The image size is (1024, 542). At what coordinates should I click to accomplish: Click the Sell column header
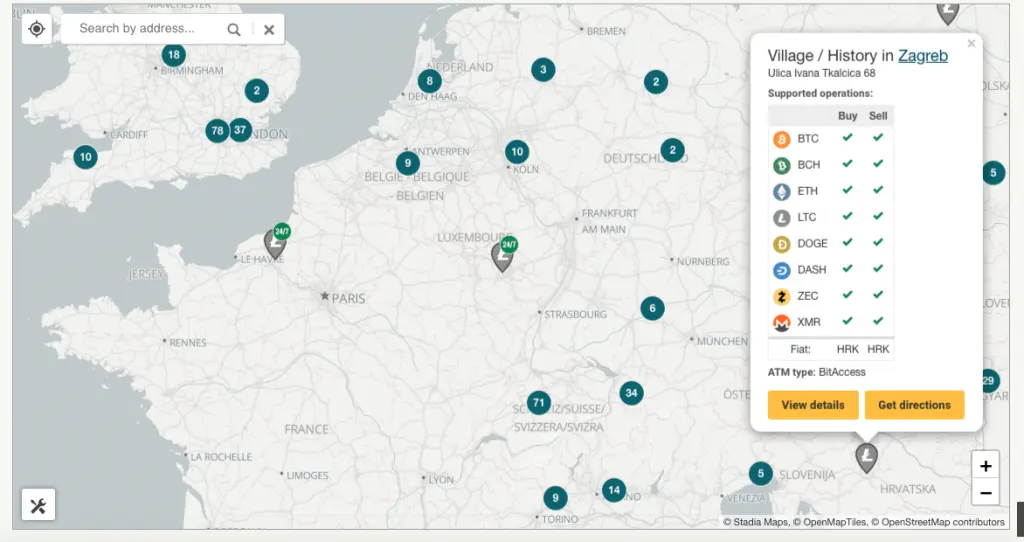(878, 116)
